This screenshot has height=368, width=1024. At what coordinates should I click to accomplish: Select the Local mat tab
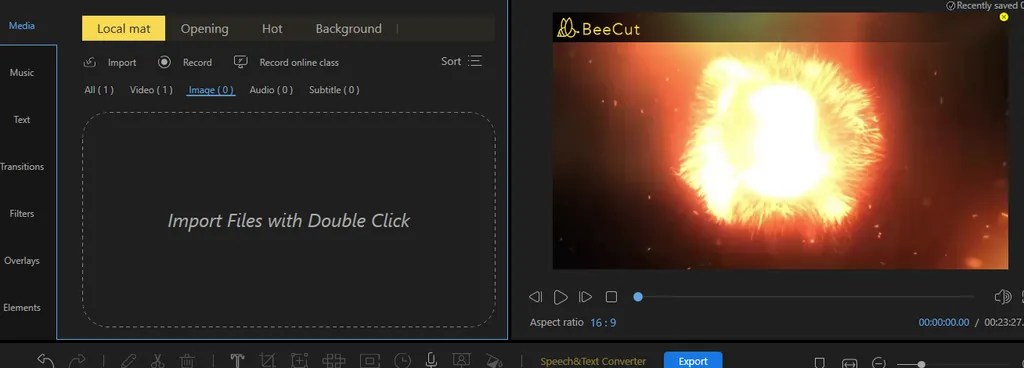[123, 29]
